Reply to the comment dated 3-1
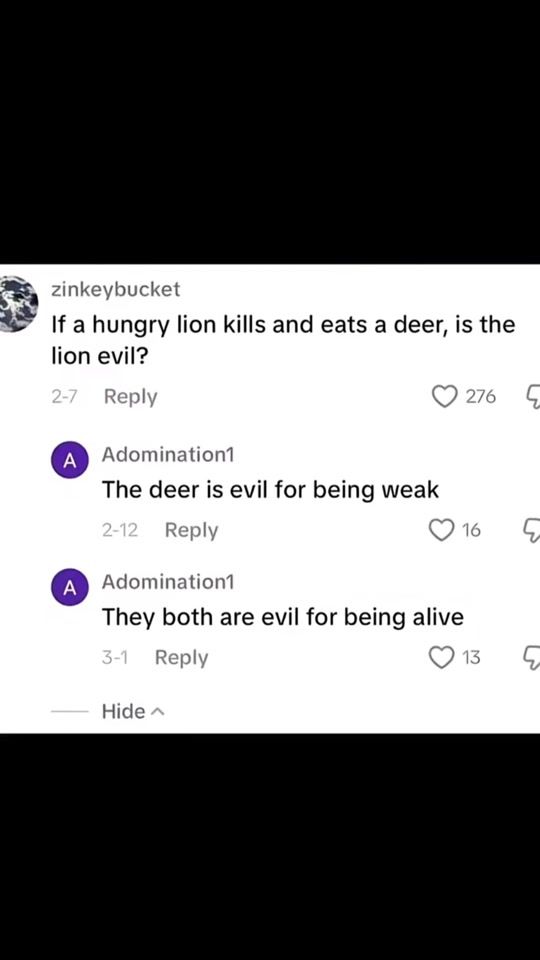Image resolution: width=540 pixels, height=960 pixels. [x=181, y=658]
